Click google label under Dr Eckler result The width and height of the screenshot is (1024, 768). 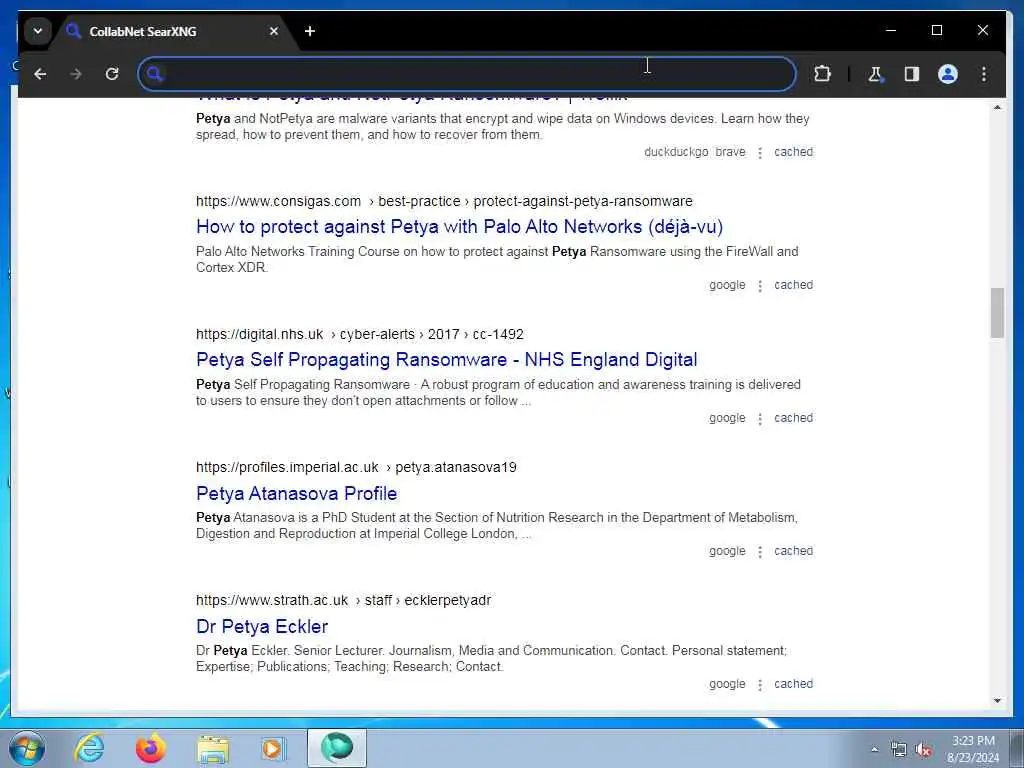tap(727, 684)
